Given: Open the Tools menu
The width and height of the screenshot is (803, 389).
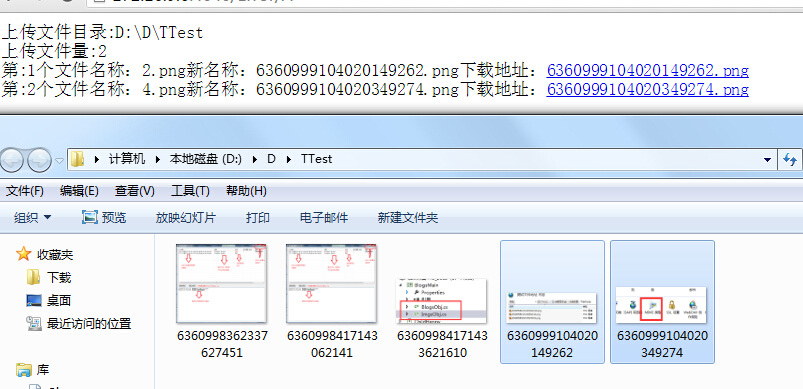Looking at the screenshot, I should point(190,191).
